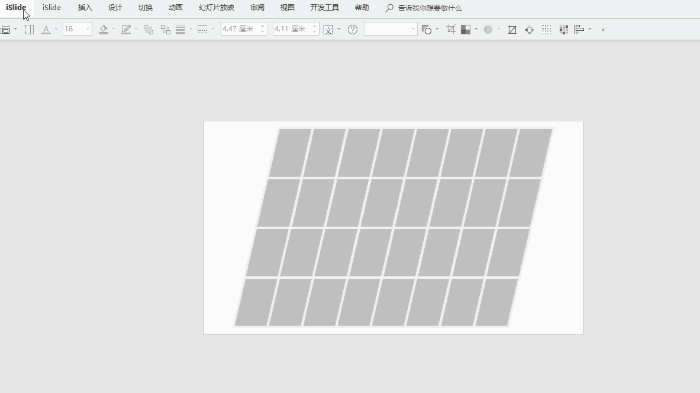This screenshot has height=393, width=700.
Task: Click the line weight icon
Action: (180, 29)
